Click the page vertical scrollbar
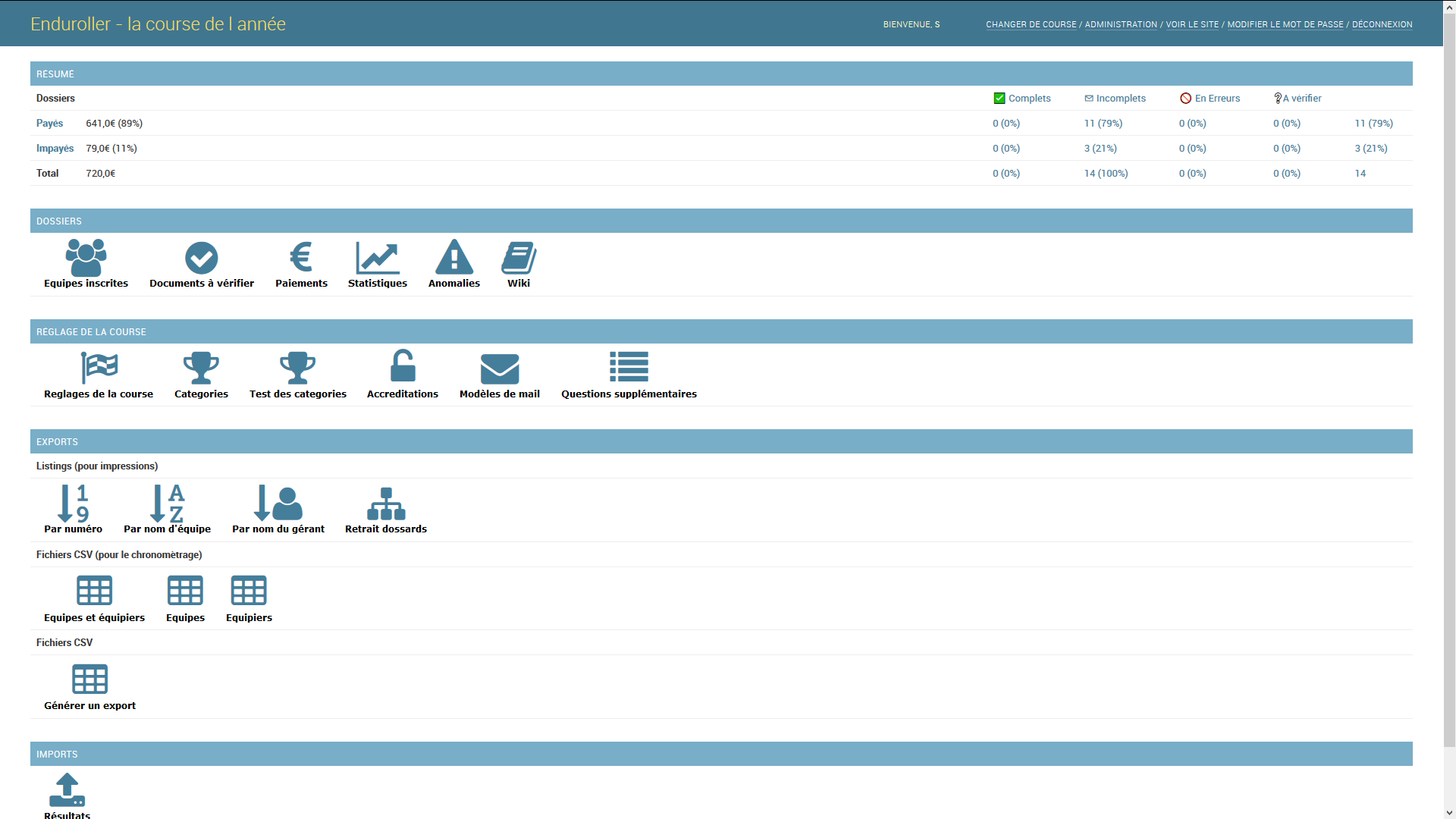Viewport: 1456px width, 819px height. coord(1449,379)
